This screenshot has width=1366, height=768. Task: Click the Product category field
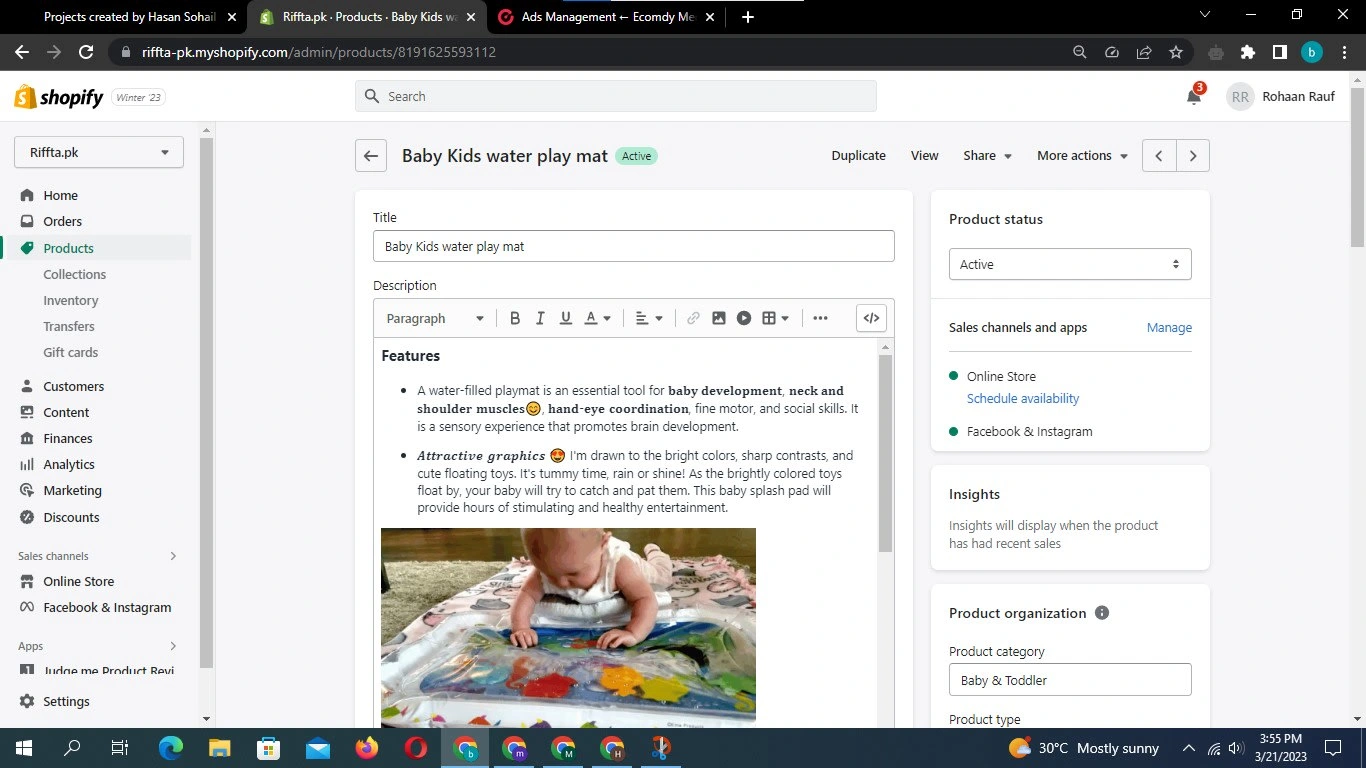coord(1070,680)
